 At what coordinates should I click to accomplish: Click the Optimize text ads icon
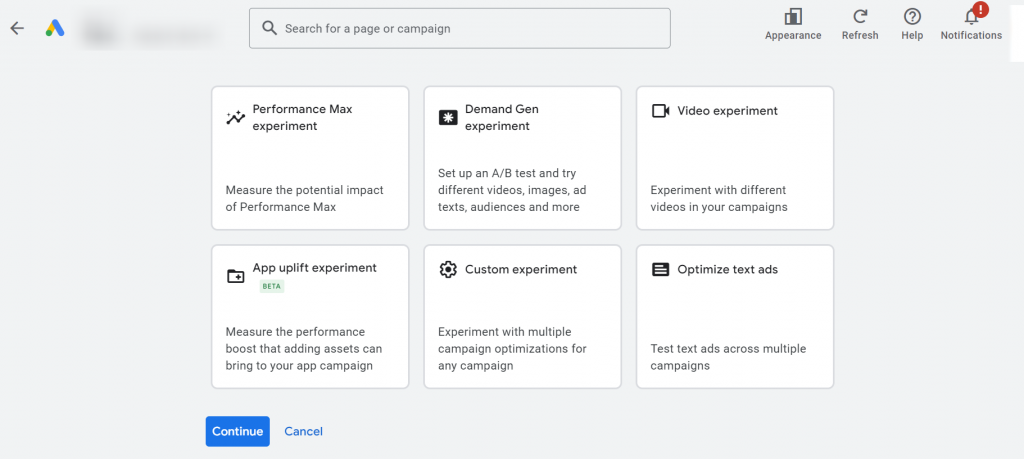661,270
